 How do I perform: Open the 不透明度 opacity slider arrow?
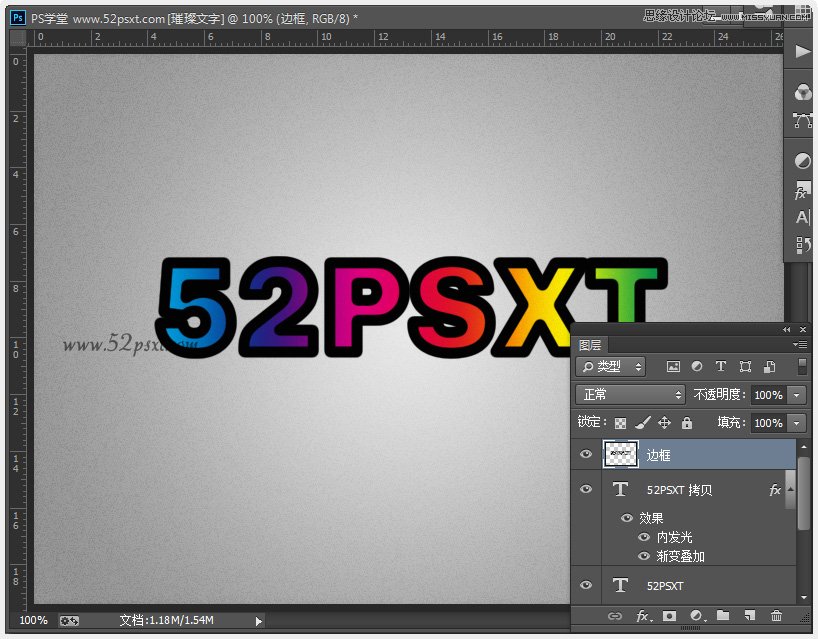click(797, 395)
